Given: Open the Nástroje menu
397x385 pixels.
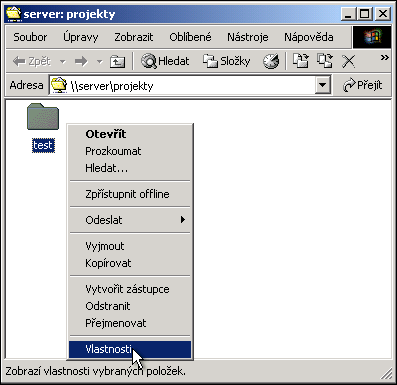Looking at the screenshot, I should point(248,37).
